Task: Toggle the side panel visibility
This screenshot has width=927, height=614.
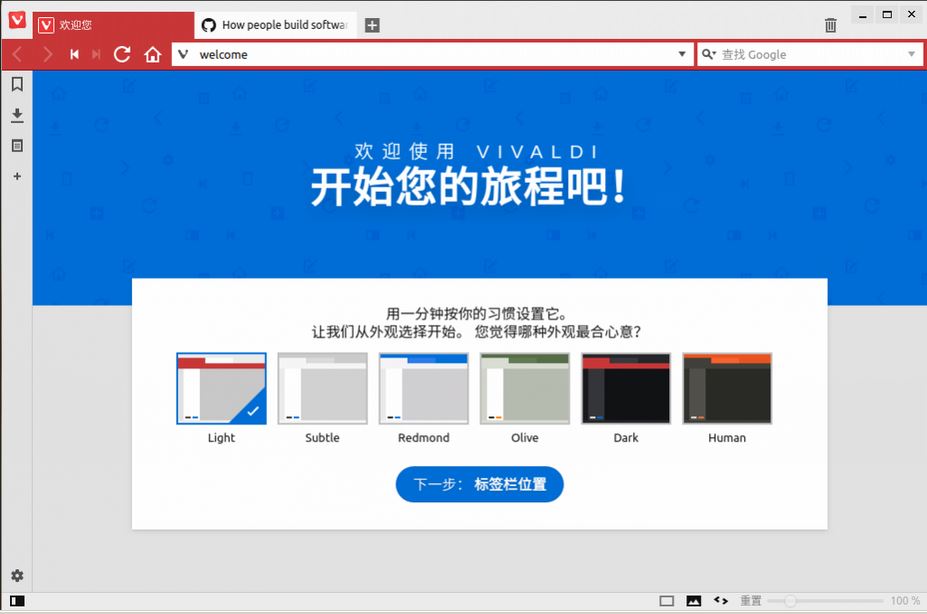Action: click(17, 601)
